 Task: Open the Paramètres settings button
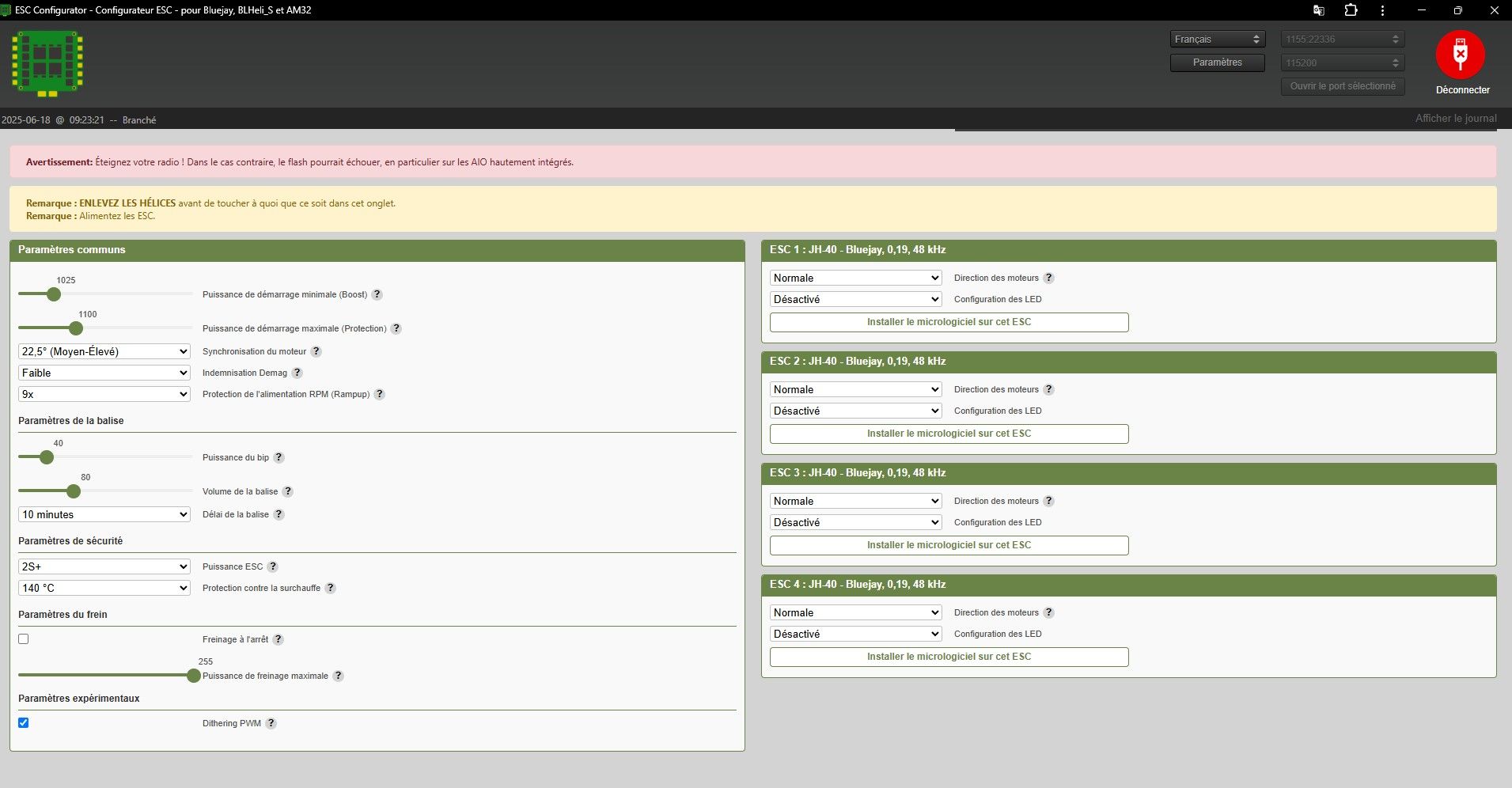(1217, 63)
